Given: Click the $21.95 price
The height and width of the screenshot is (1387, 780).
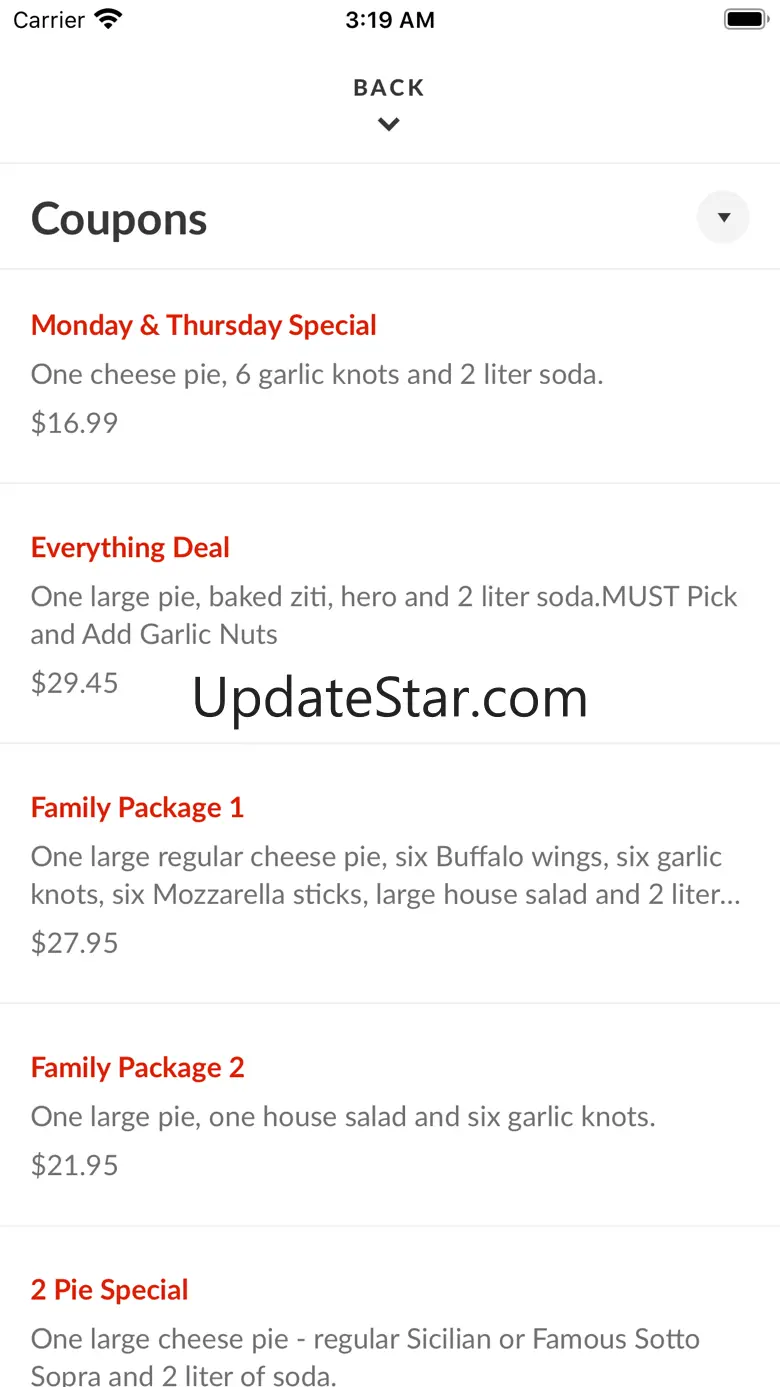Looking at the screenshot, I should pyautogui.click(x=74, y=1165).
